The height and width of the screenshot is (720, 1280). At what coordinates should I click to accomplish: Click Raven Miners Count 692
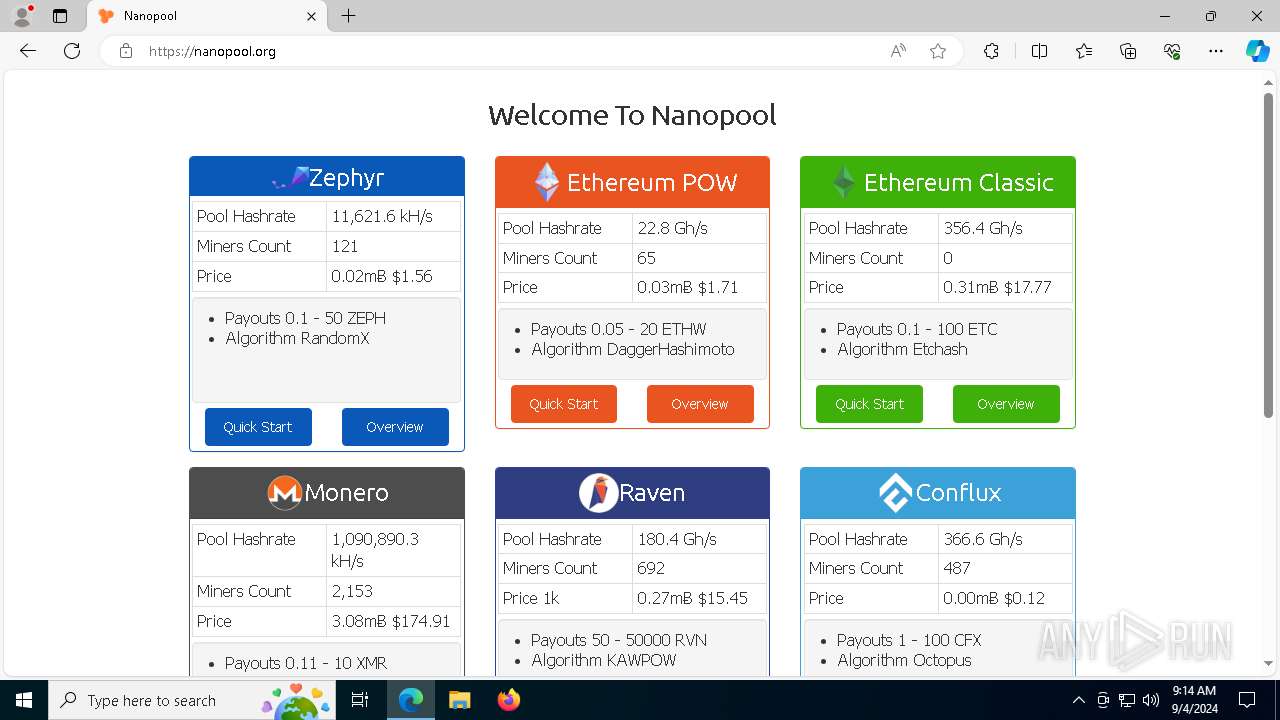[651, 568]
